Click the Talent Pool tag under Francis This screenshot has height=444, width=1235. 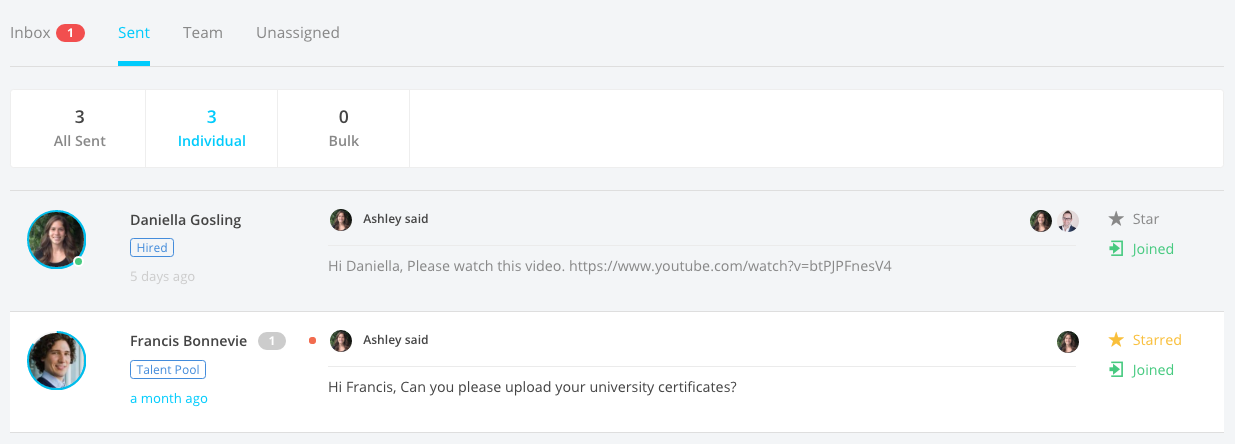point(168,369)
